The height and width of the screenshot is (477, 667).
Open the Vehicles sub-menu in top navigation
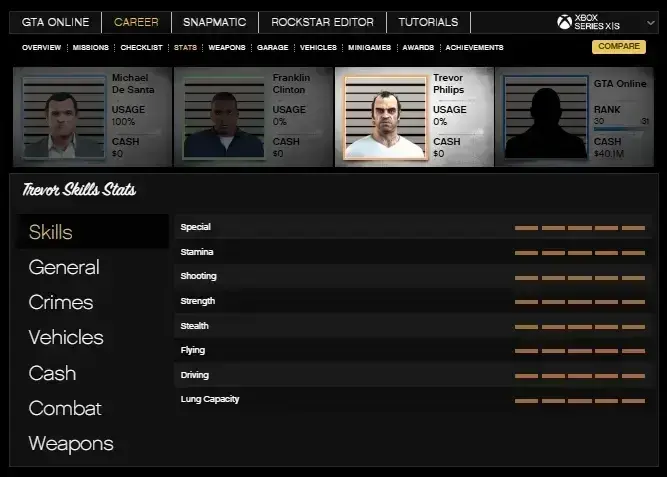coord(318,47)
